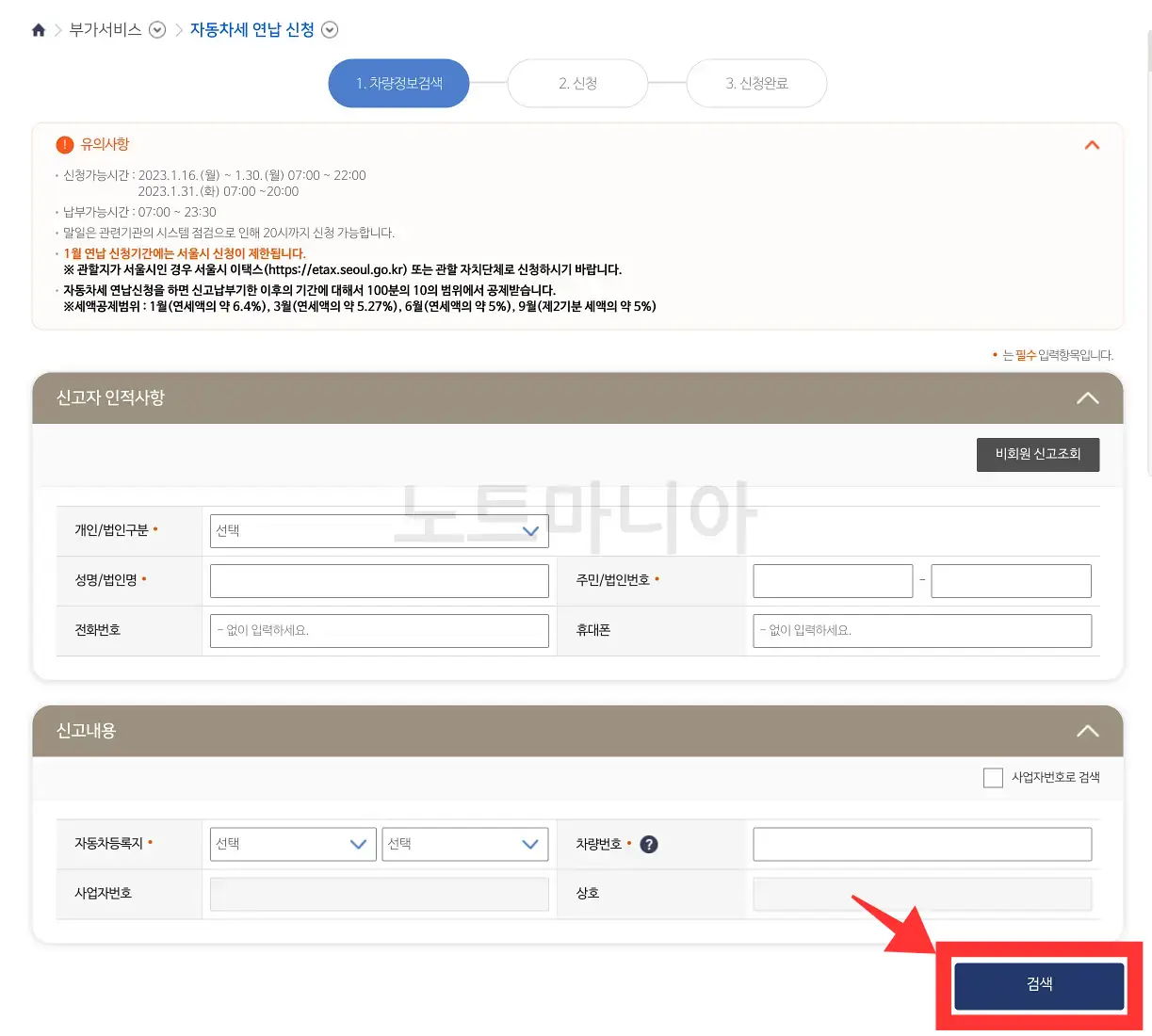Collapse the 유의사항 notice panel

click(x=1092, y=144)
